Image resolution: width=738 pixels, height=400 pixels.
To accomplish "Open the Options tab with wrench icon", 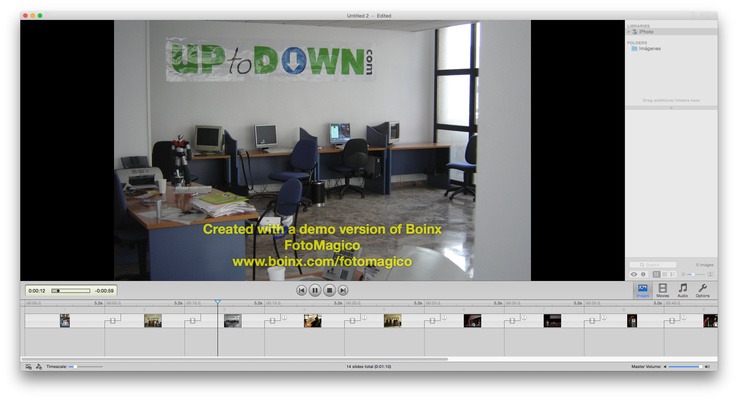I will coord(703,290).
